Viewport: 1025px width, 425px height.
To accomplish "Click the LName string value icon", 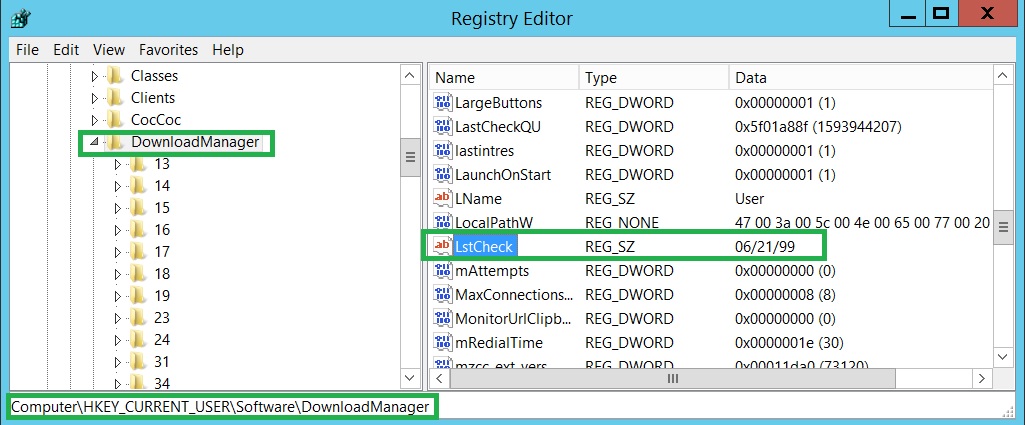I will click(443, 198).
